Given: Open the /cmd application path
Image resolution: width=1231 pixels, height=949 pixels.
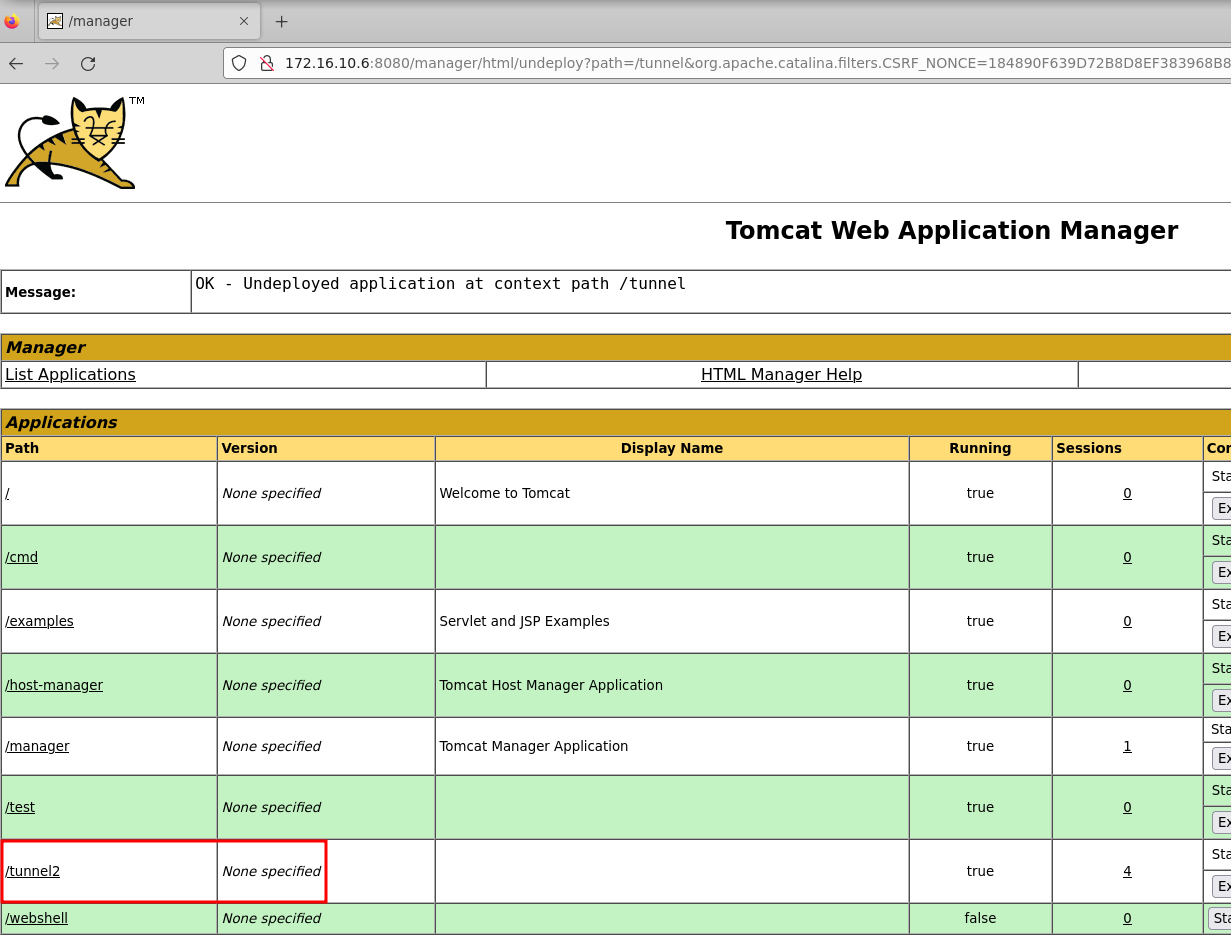Looking at the screenshot, I should pos(22,557).
